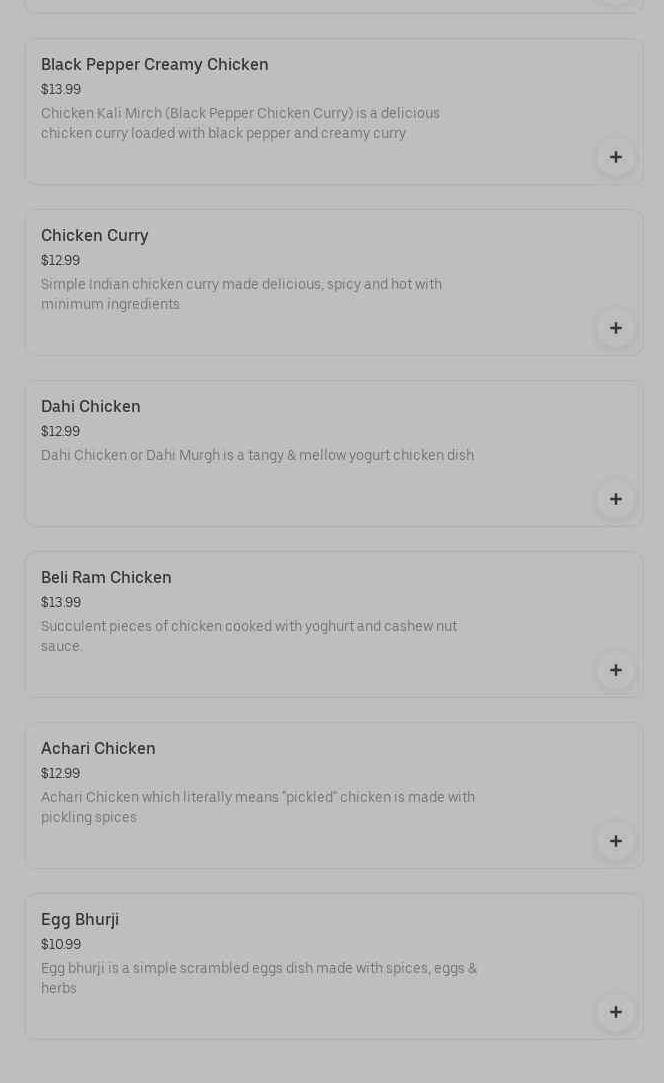This screenshot has height=1083, width=664.
Task: Add Achari Chicken to the order
Action: (x=615, y=841)
